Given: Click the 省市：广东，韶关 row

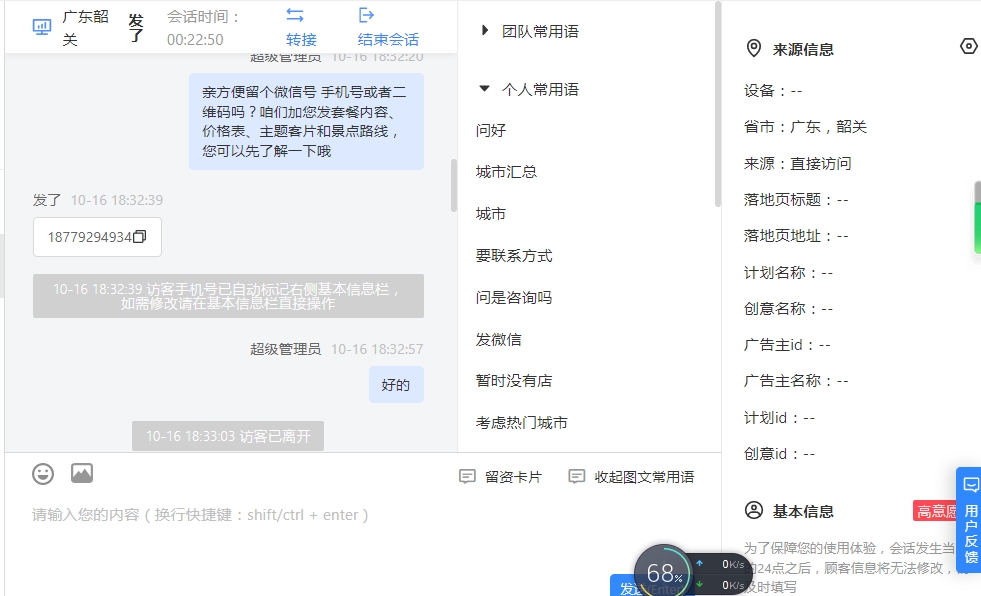Looking at the screenshot, I should pyautogui.click(x=805, y=127).
